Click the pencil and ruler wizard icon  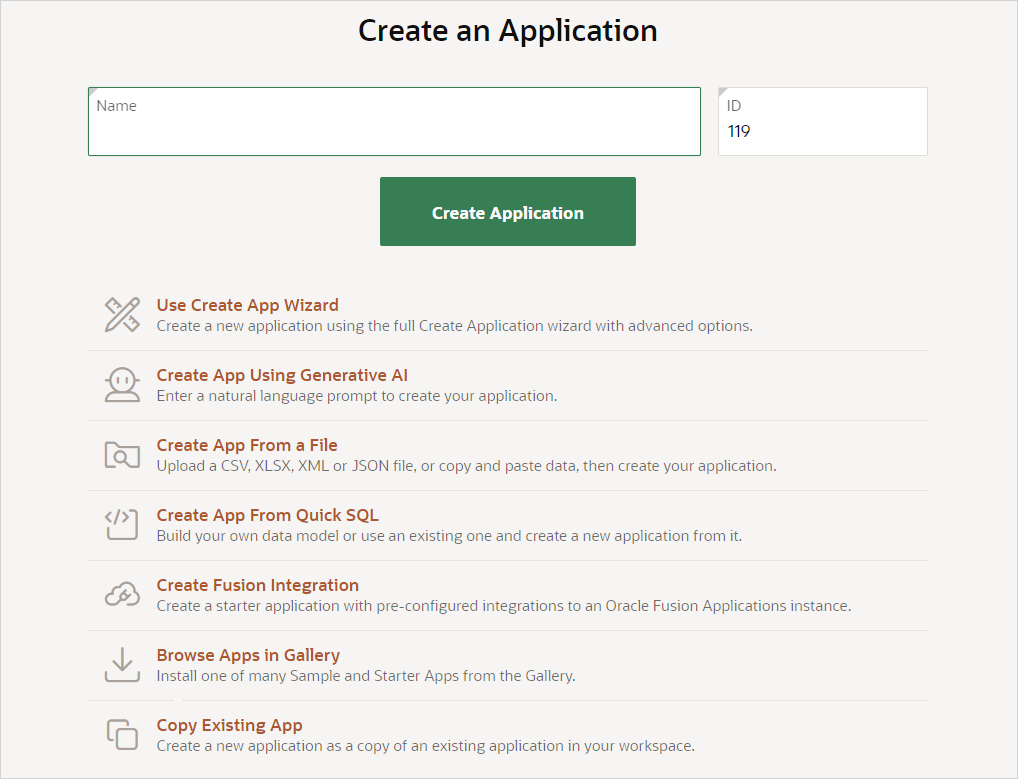[x=122, y=315]
